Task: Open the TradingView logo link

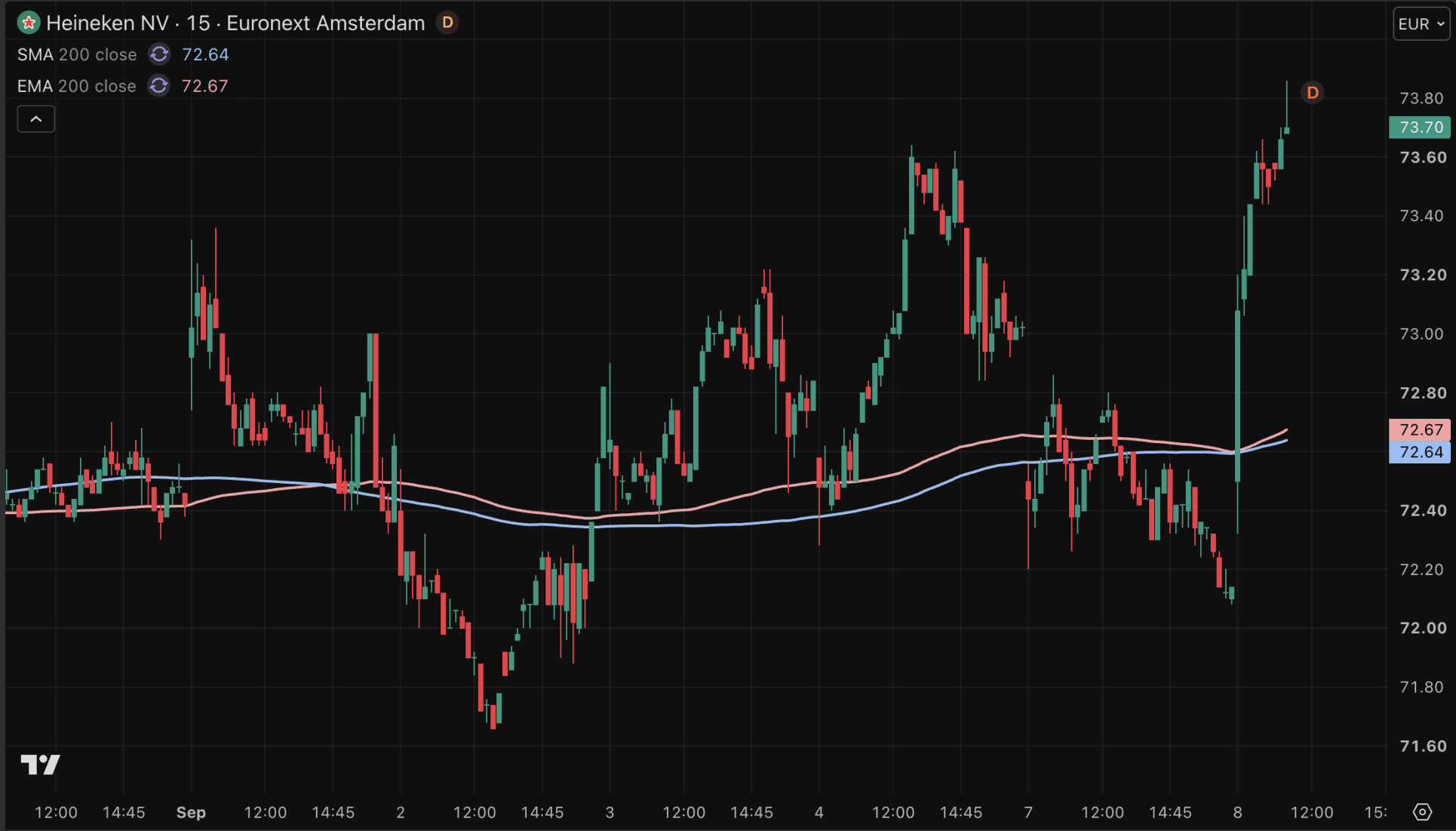Action: point(40,765)
